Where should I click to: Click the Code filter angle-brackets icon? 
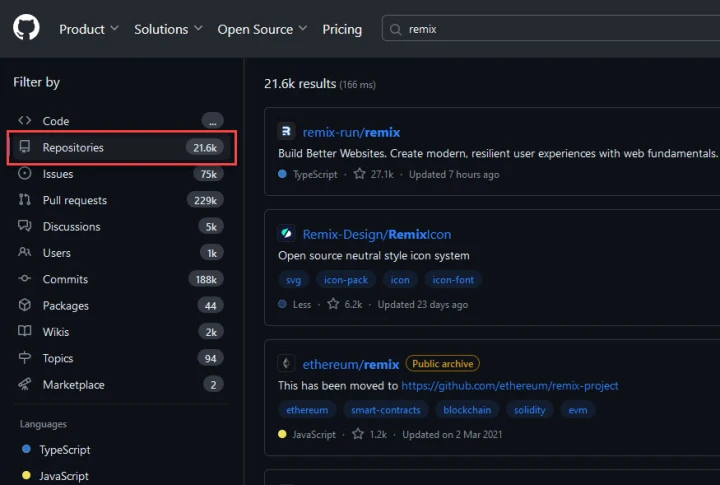[24, 120]
